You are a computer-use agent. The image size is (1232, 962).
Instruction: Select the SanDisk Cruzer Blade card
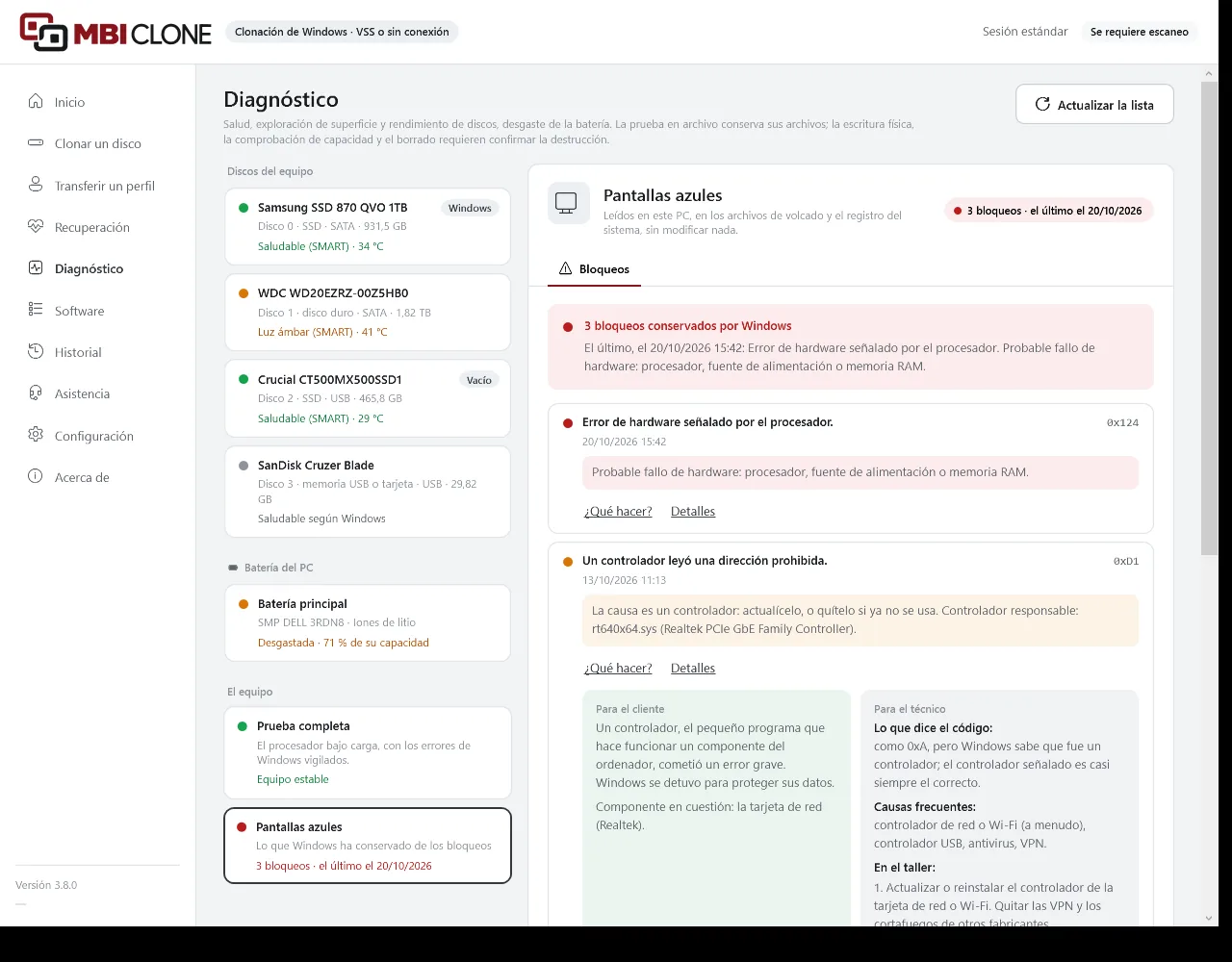point(368,492)
